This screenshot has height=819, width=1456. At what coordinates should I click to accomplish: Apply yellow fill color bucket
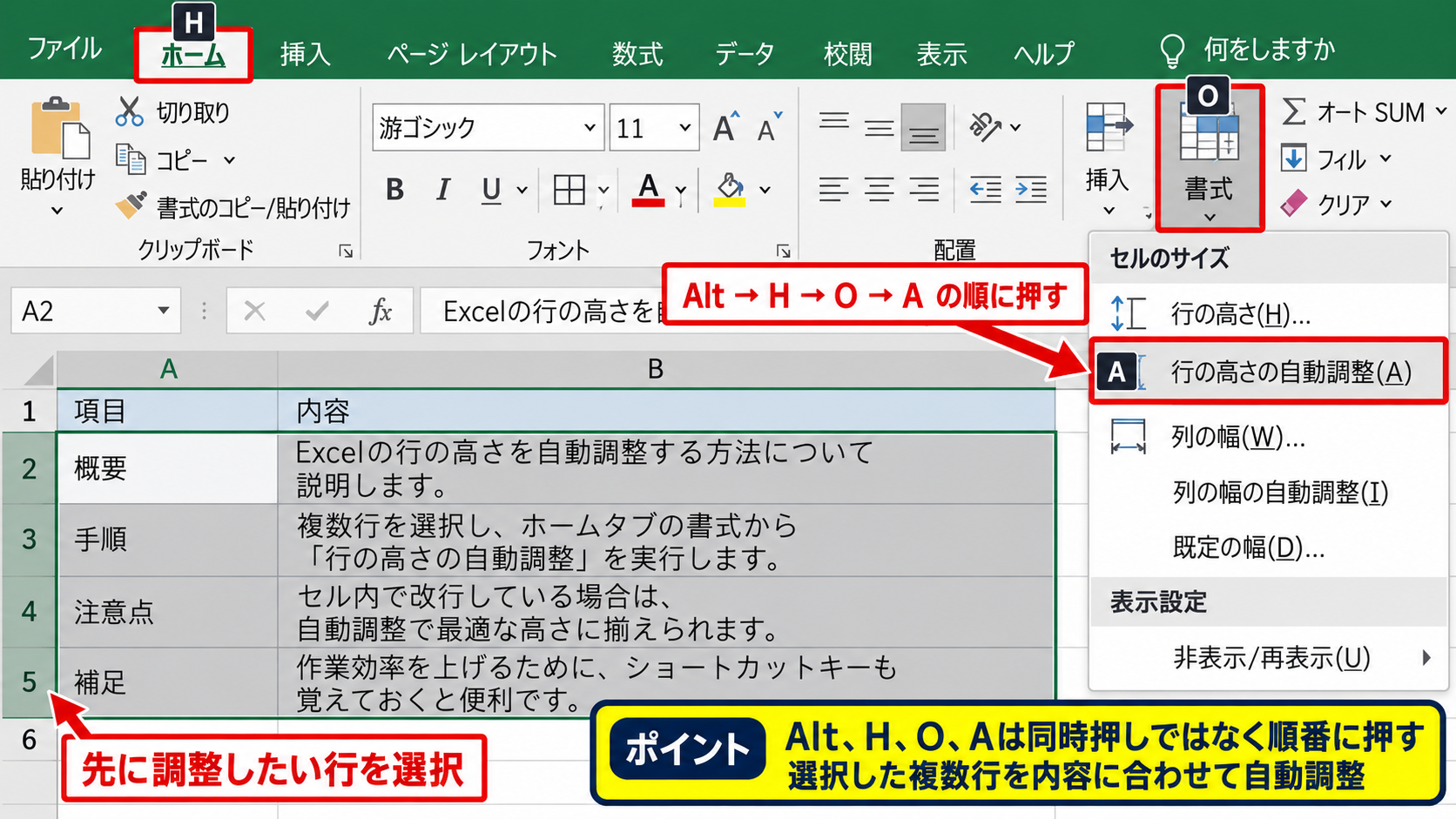tap(730, 189)
